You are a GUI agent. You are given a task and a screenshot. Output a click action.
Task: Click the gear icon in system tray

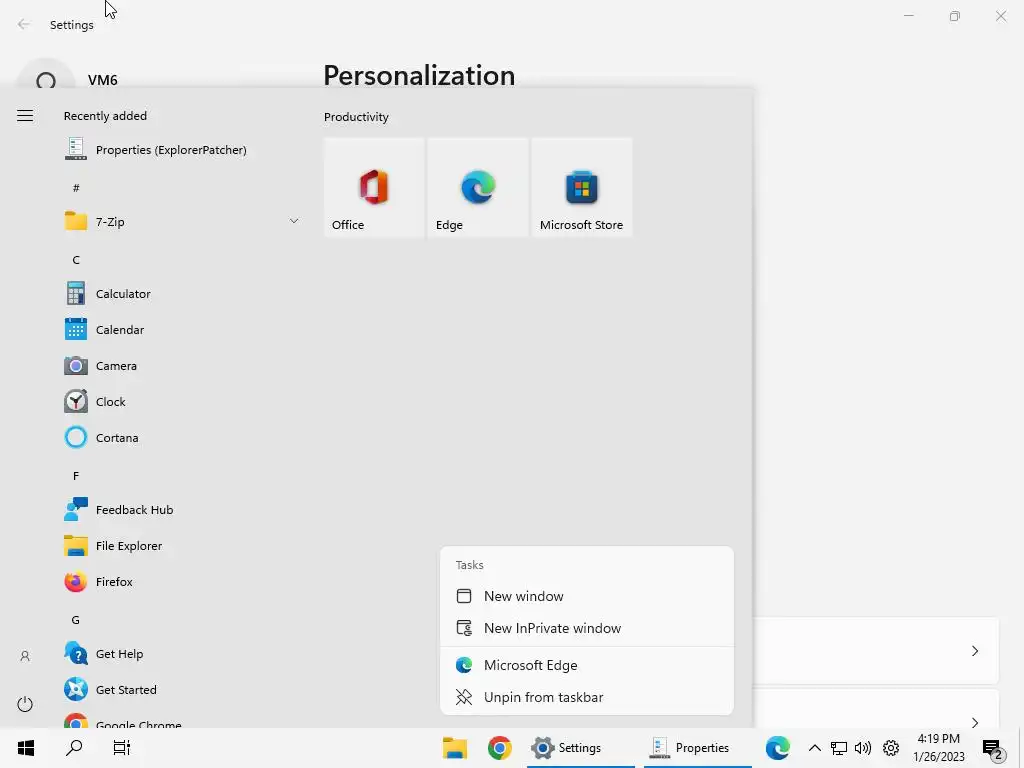coord(891,748)
